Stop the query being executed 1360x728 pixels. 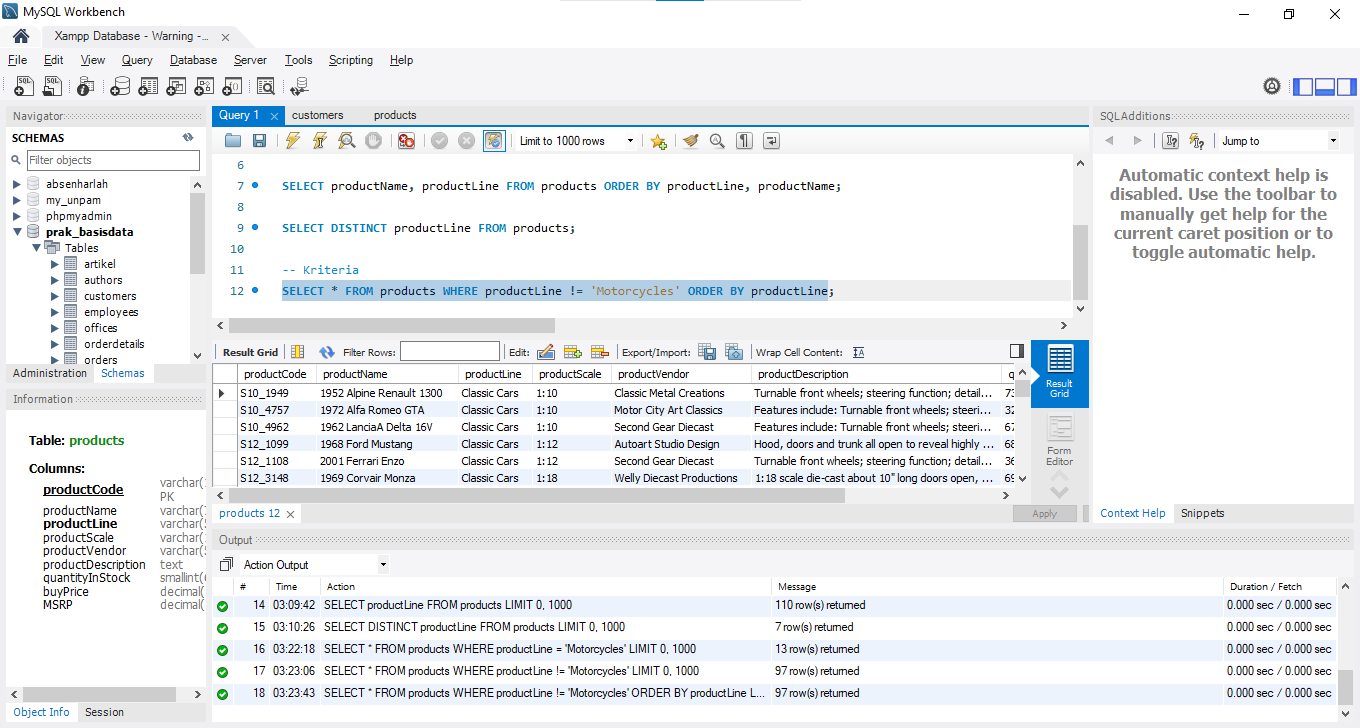(x=373, y=141)
